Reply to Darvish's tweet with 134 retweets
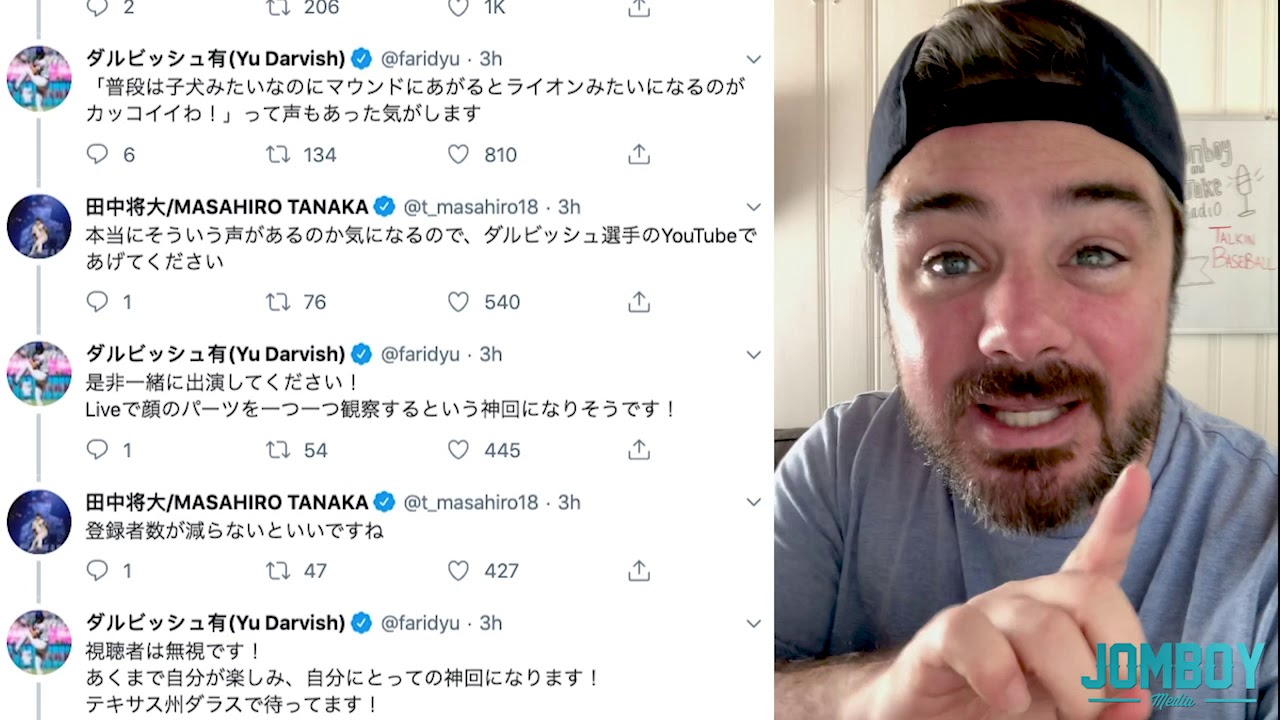Image resolution: width=1280 pixels, height=720 pixels. [97, 154]
